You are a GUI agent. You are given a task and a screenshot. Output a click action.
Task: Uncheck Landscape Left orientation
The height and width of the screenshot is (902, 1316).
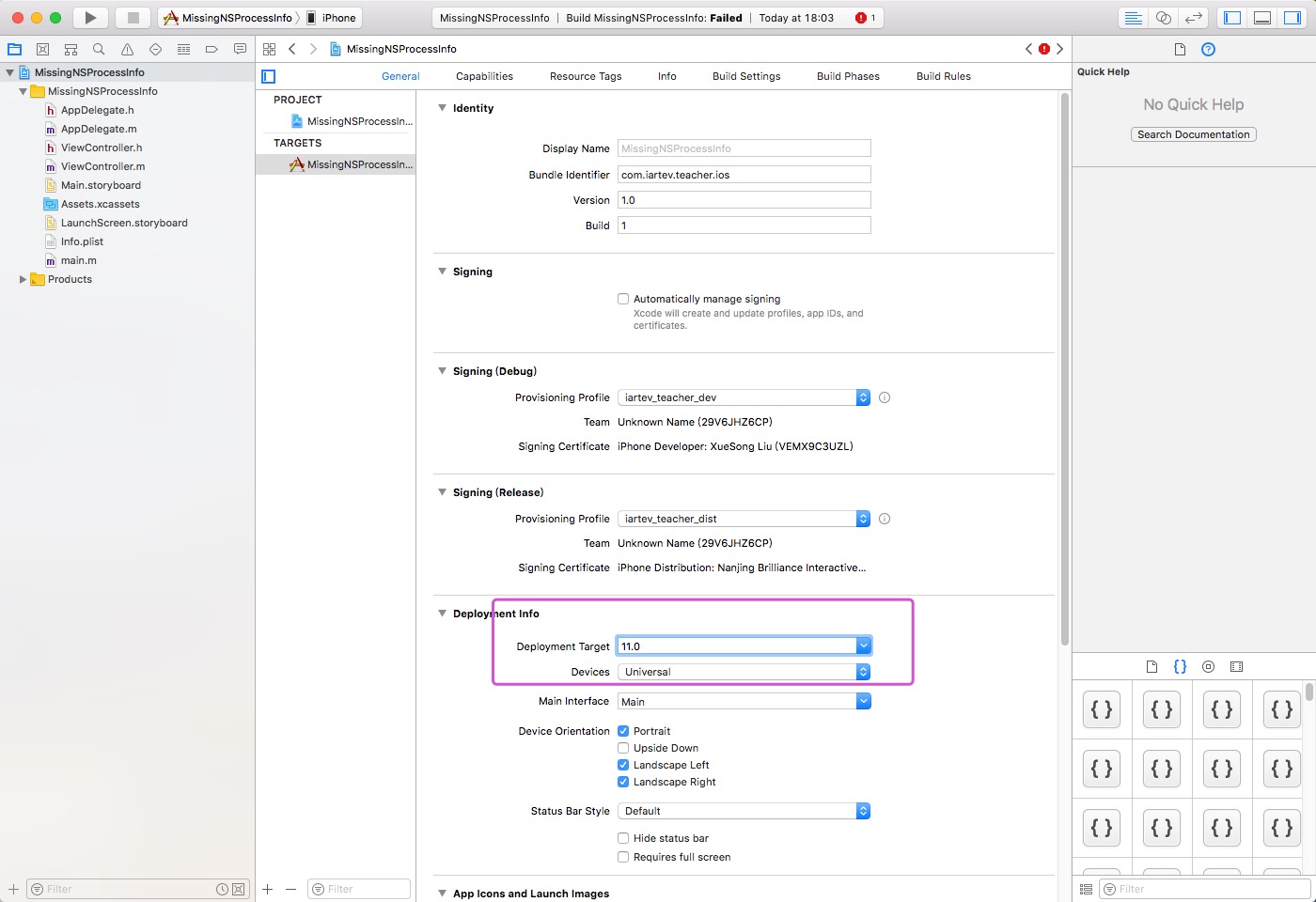pos(623,765)
